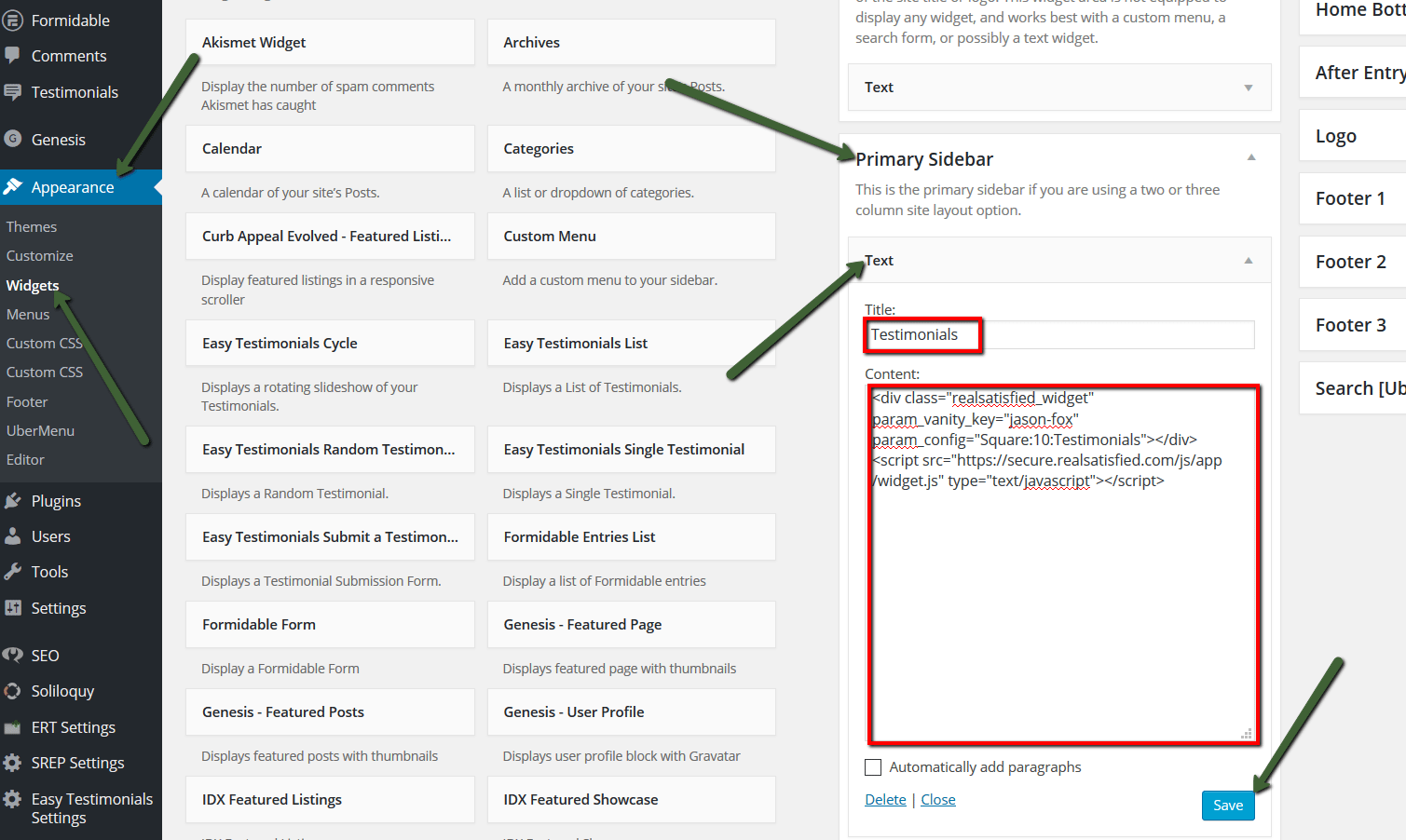Expand the Footer 2 widget area

coord(1353,262)
